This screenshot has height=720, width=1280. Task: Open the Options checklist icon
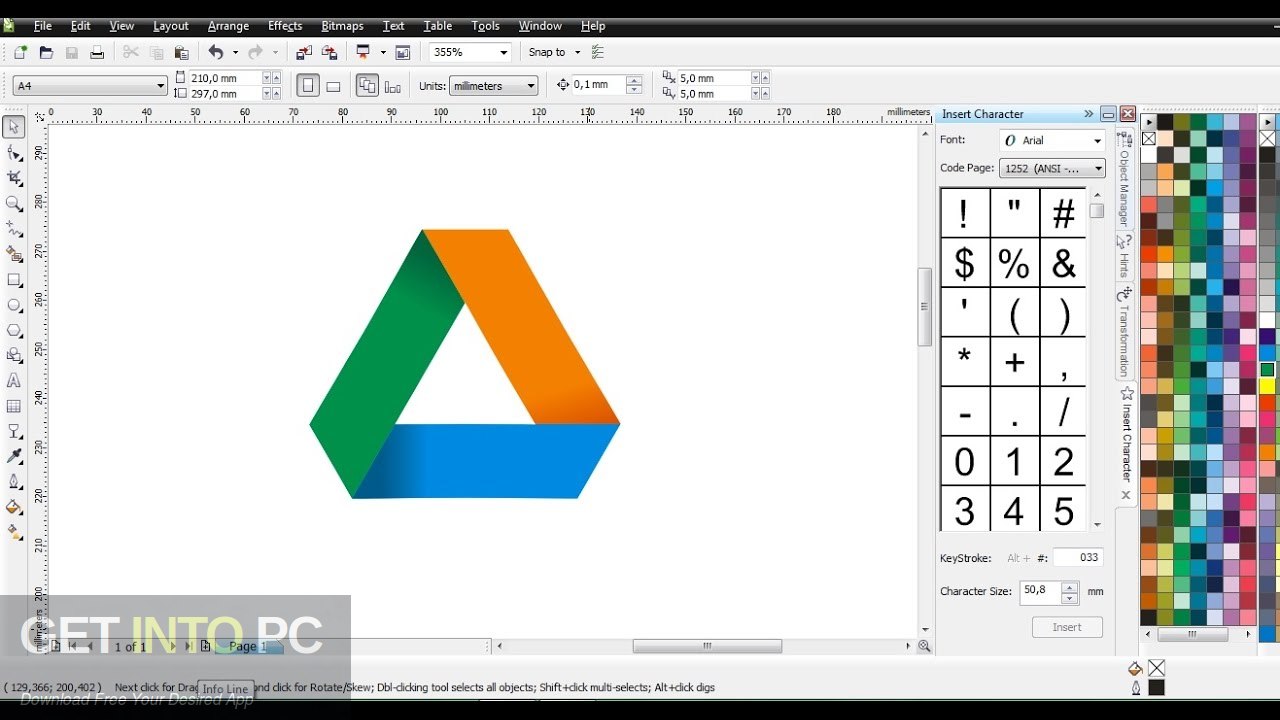point(598,52)
